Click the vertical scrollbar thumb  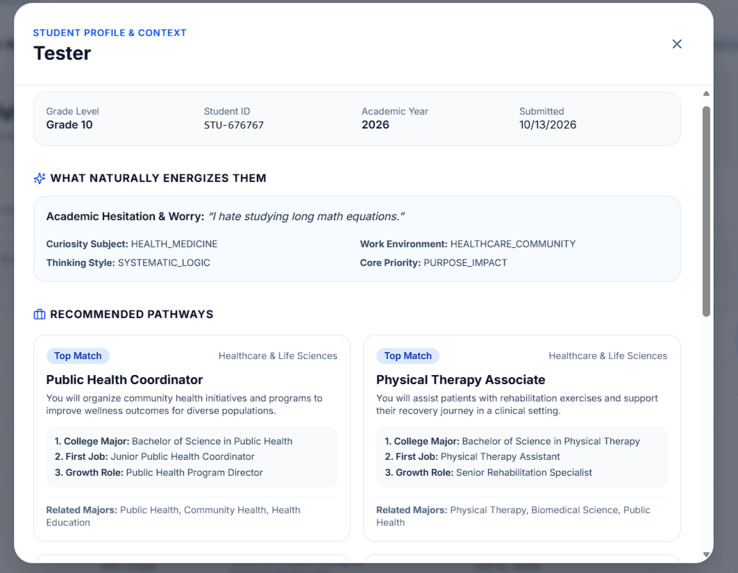click(x=706, y=211)
